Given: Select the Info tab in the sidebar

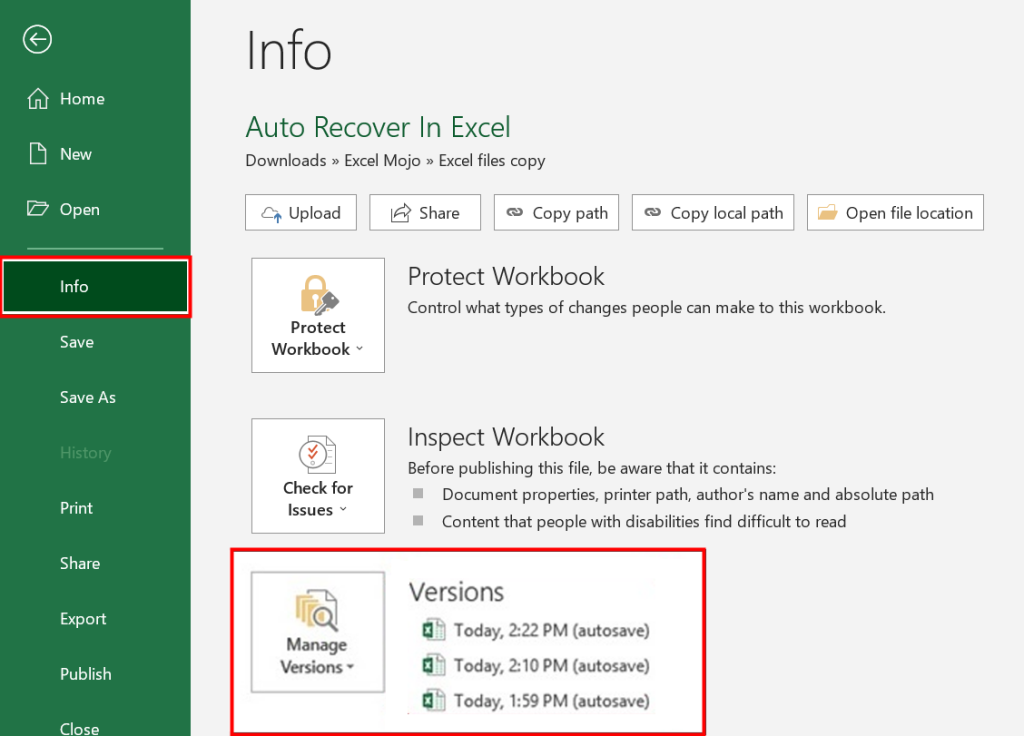Looking at the screenshot, I should tap(95, 287).
